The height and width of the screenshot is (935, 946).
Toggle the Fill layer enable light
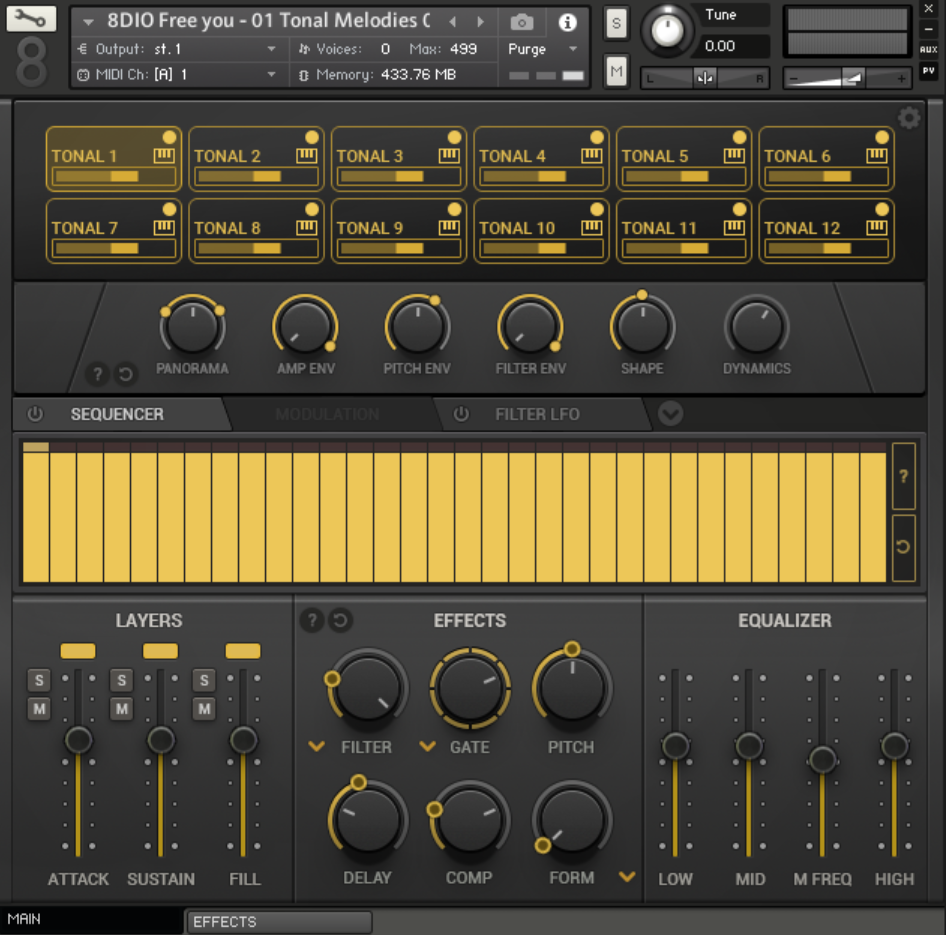(x=243, y=651)
